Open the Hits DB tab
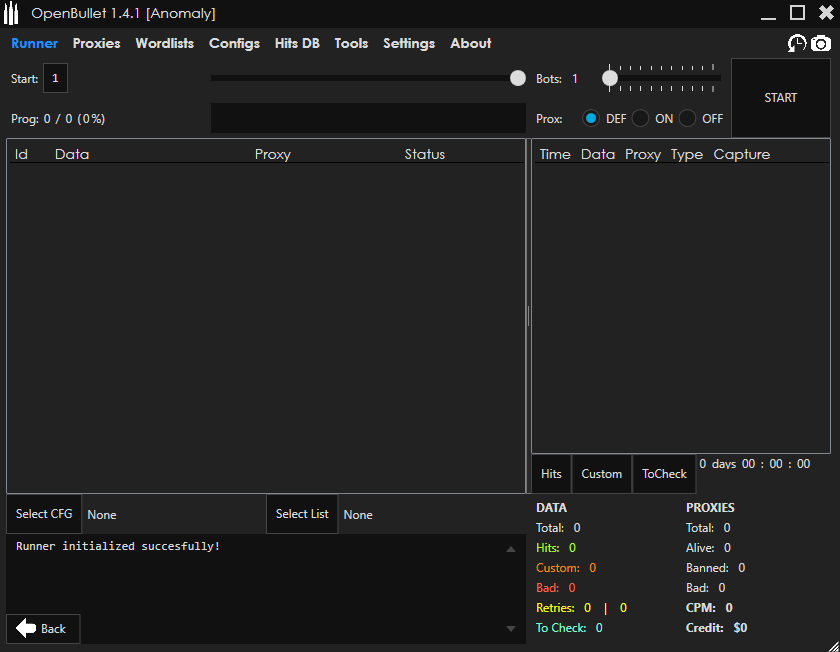 (297, 43)
